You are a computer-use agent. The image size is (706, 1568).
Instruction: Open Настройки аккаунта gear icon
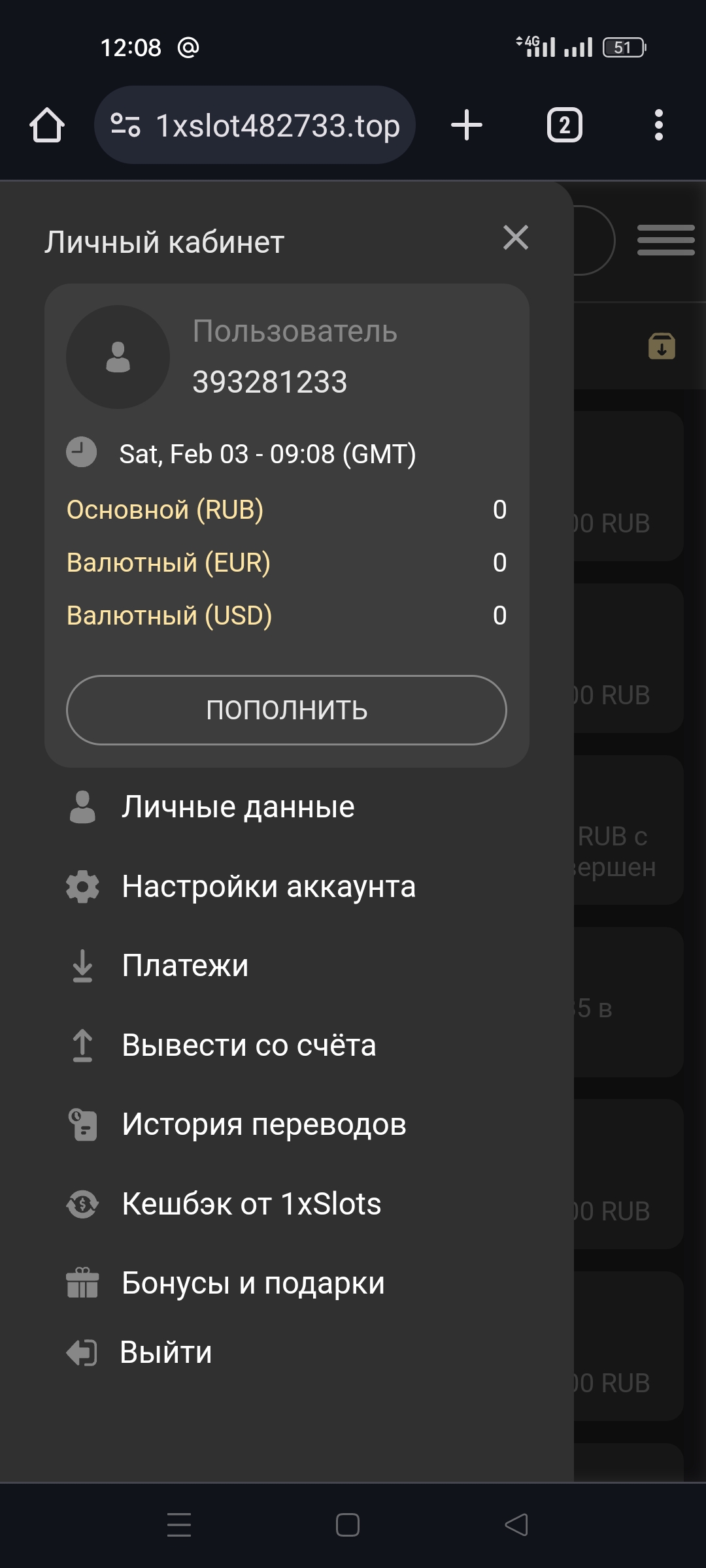pos(82,887)
